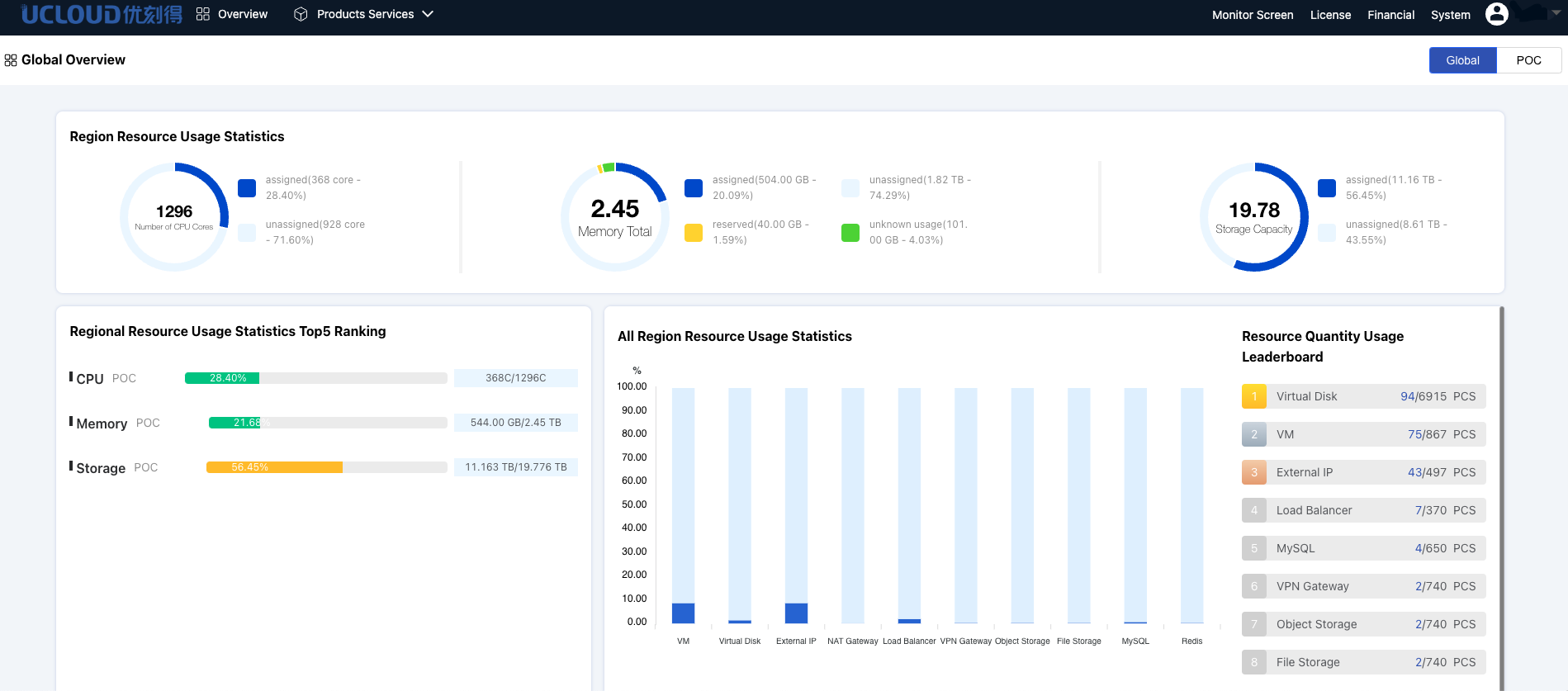
Task: Toggle unknown usage green legend swatch
Action: pos(850,233)
